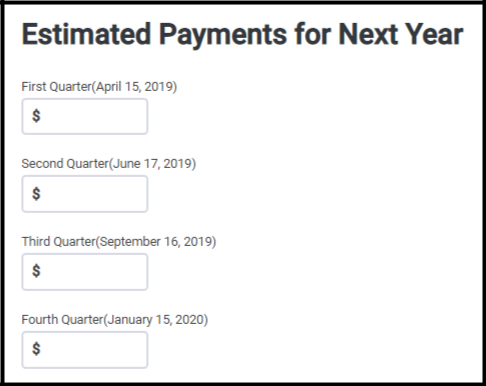Click the First Quarter payment input field

85,116
